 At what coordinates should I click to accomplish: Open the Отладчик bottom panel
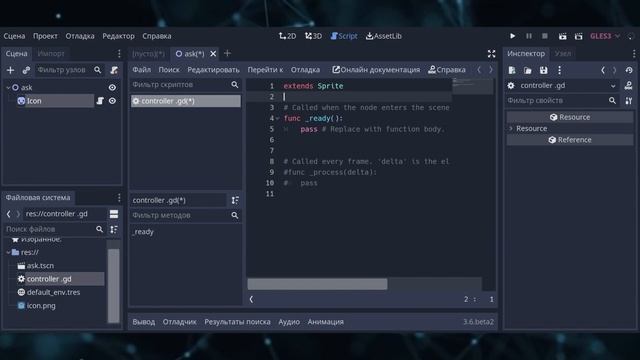pos(180,322)
